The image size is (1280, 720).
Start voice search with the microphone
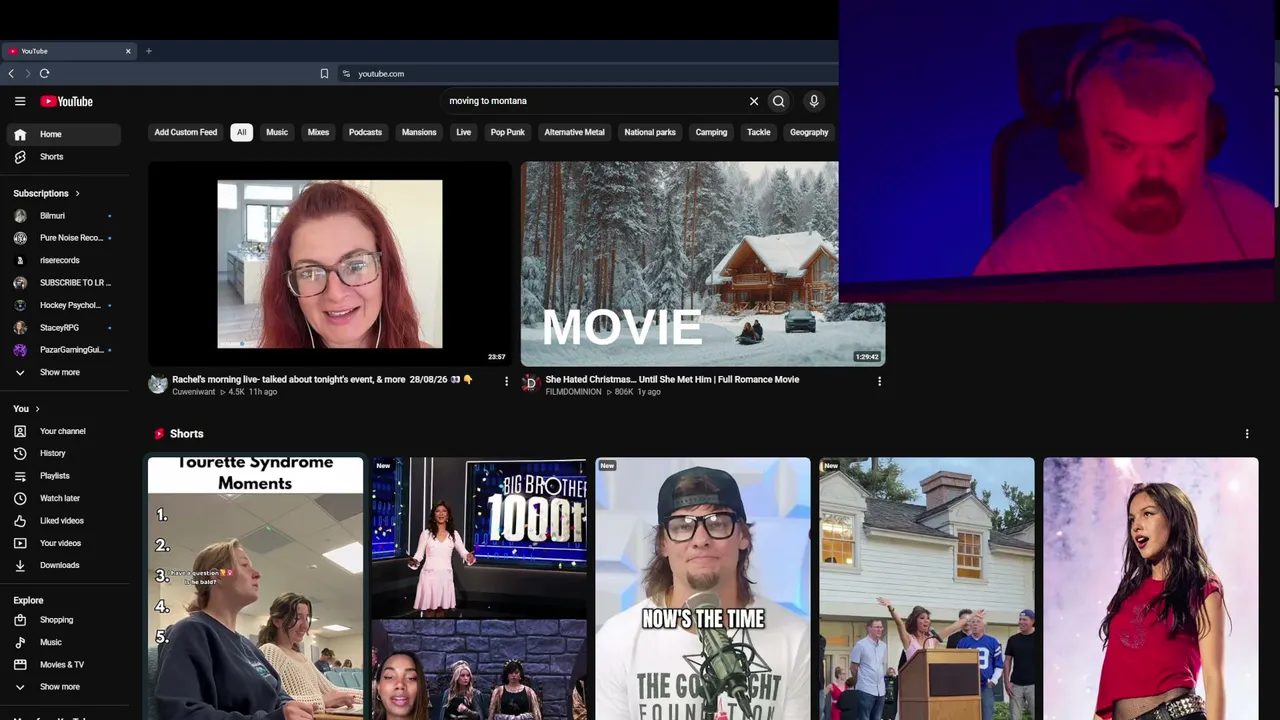(x=814, y=101)
